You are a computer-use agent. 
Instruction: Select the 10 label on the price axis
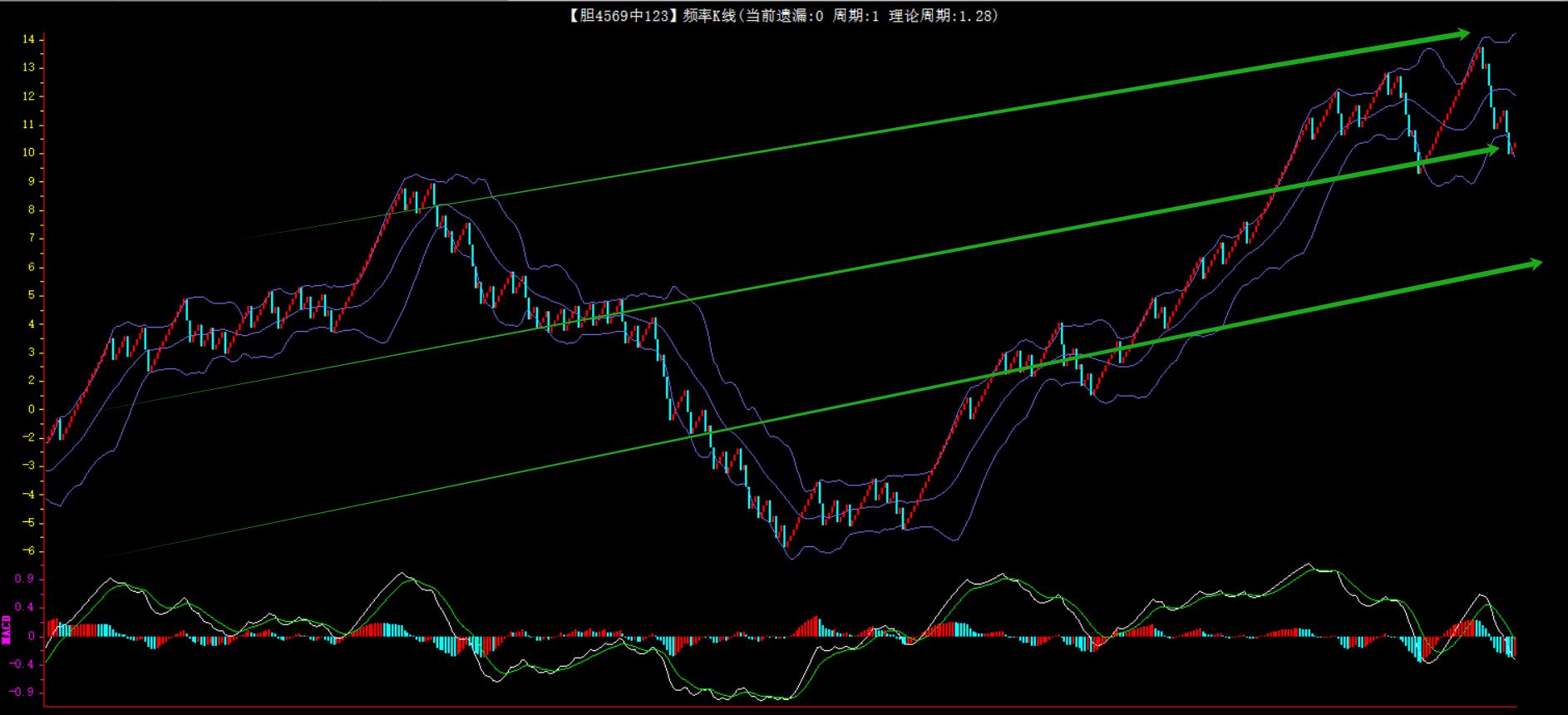click(28, 153)
